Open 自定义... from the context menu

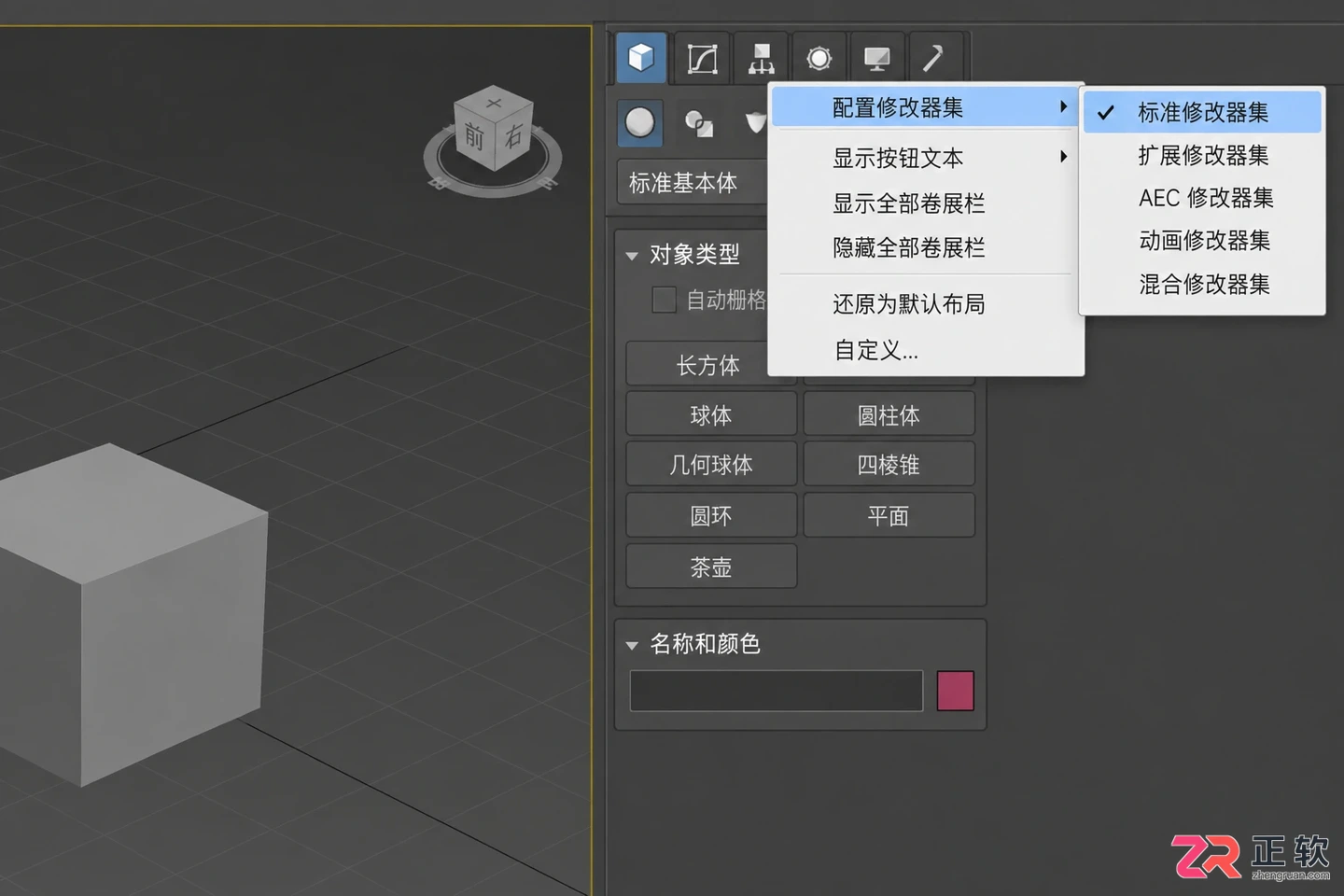[928, 350]
